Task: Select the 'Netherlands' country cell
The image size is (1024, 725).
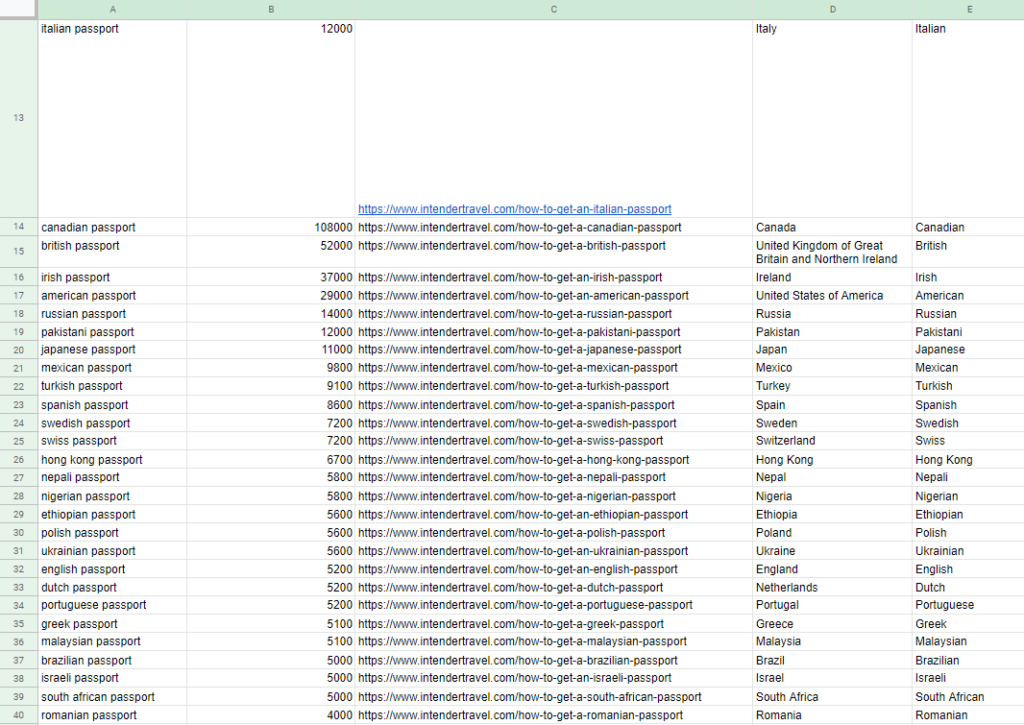Action: click(832, 587)
